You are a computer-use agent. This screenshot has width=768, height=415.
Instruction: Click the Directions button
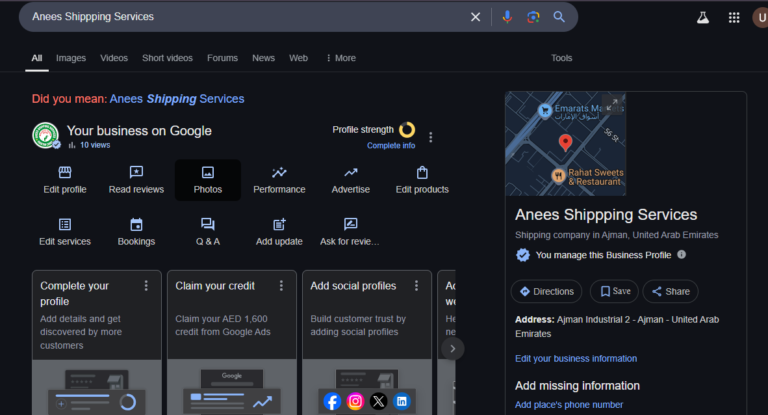coord(546,291)
